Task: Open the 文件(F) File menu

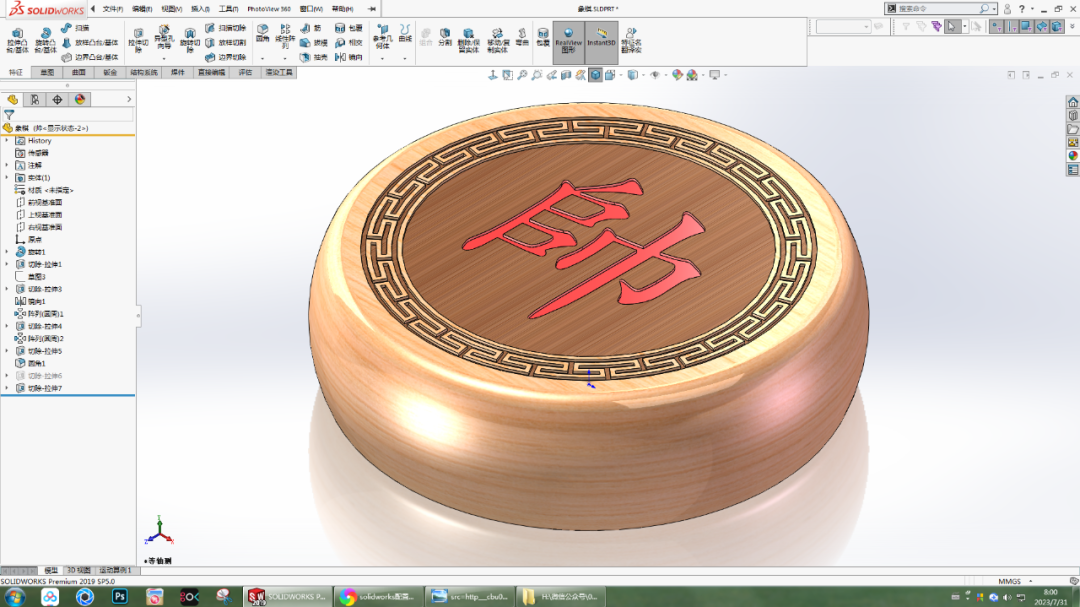Action: pos(113,9)
